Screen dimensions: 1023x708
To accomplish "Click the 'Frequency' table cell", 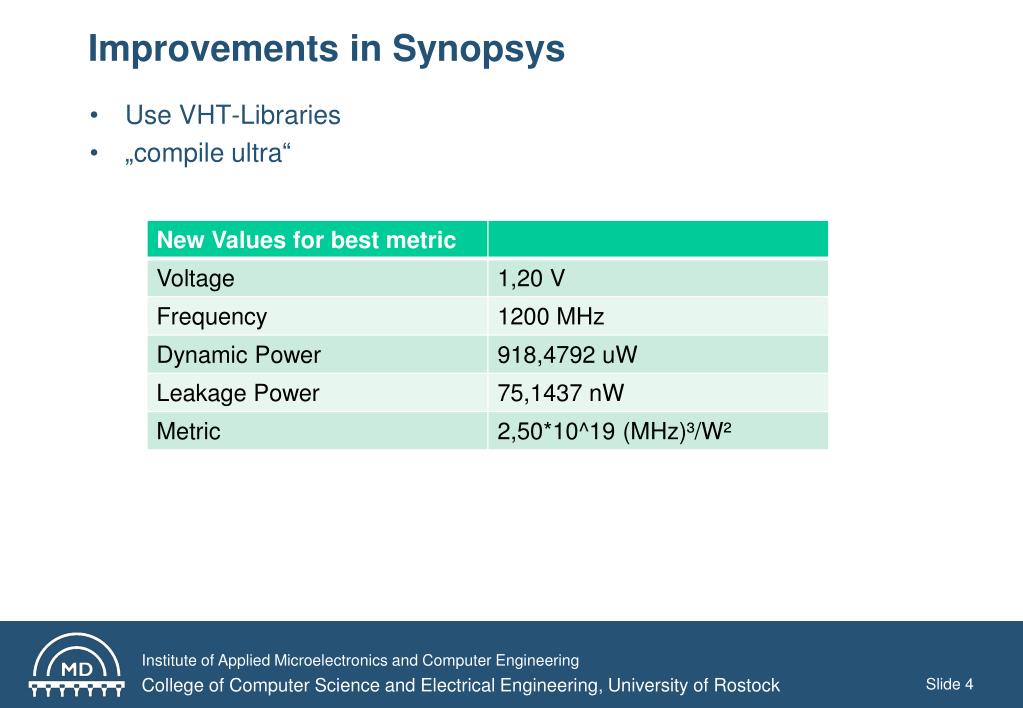I will [x=317, y=316].
